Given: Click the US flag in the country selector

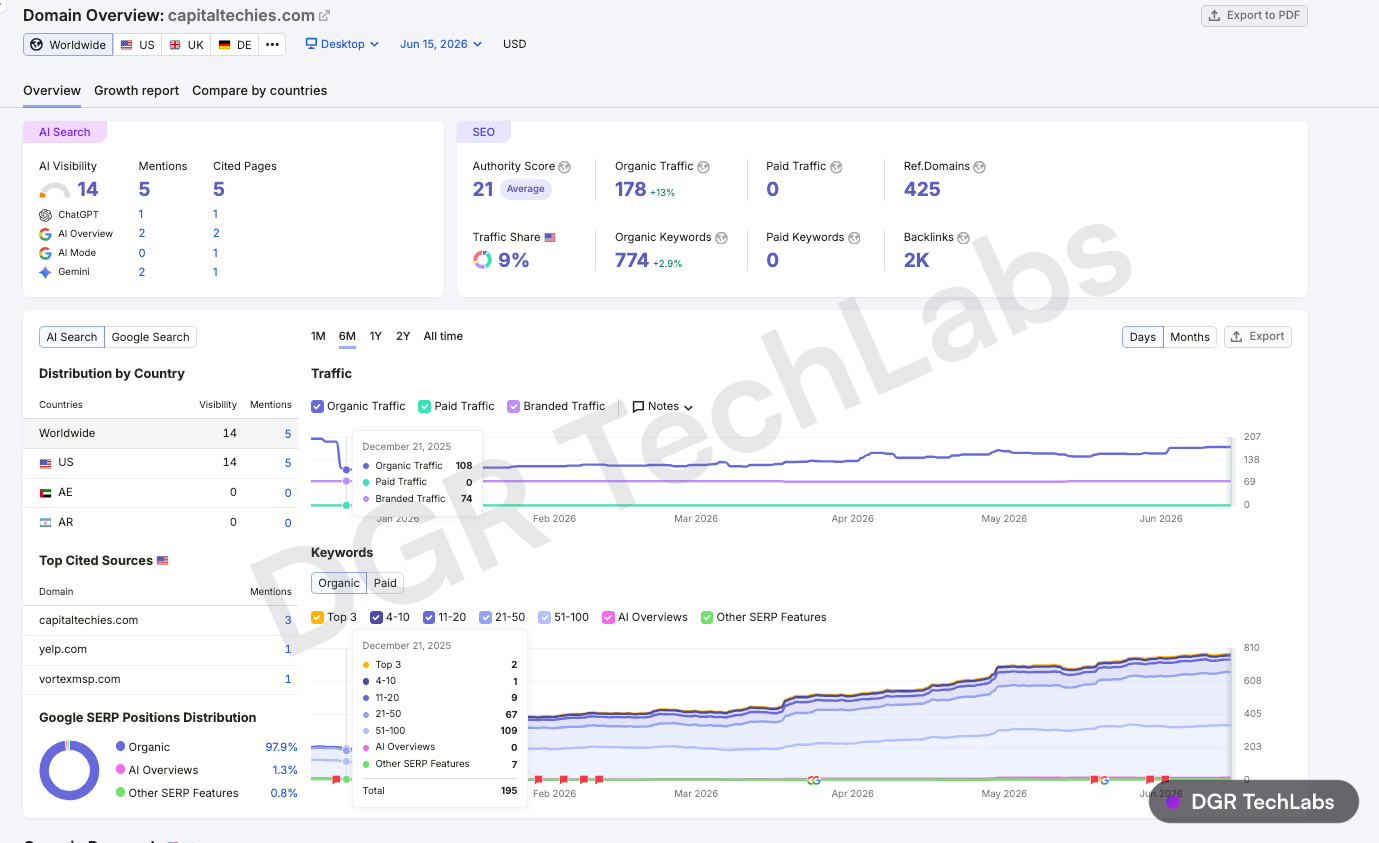Looking at the screenshot, I should [127, 45].
